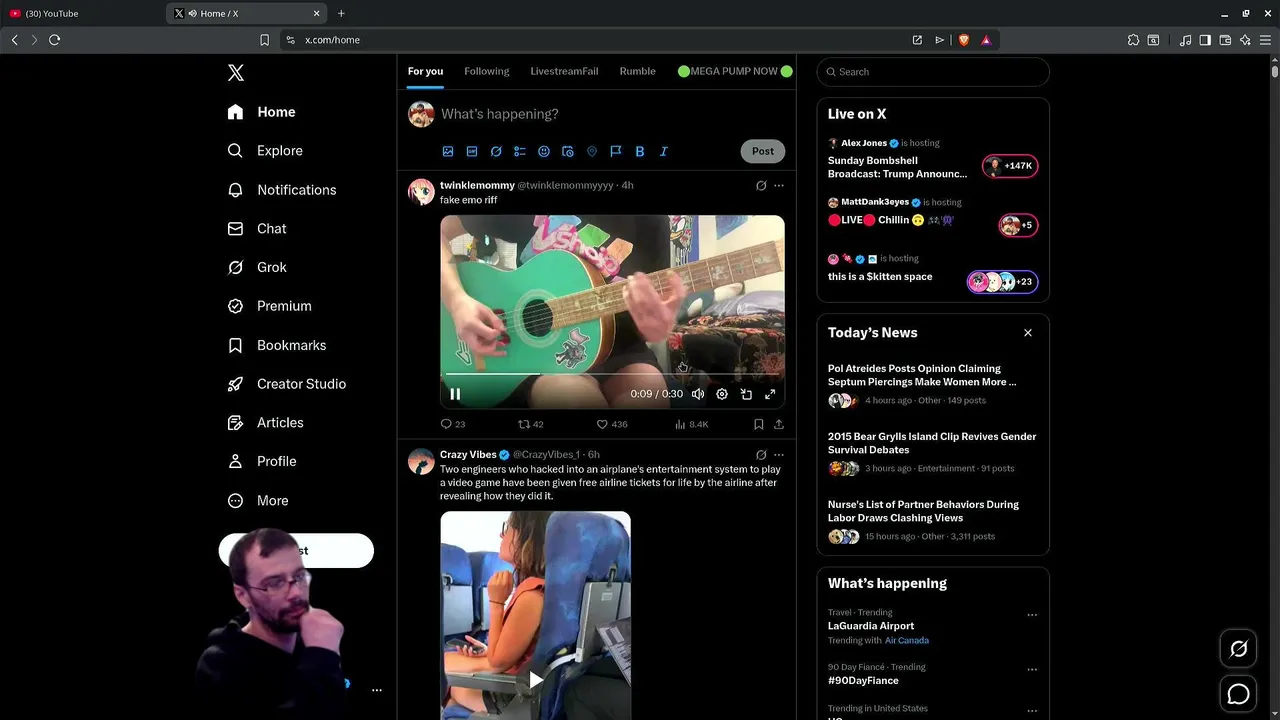
Task: Toggle italic formatting in compose
Action: [x=664, y=152]
